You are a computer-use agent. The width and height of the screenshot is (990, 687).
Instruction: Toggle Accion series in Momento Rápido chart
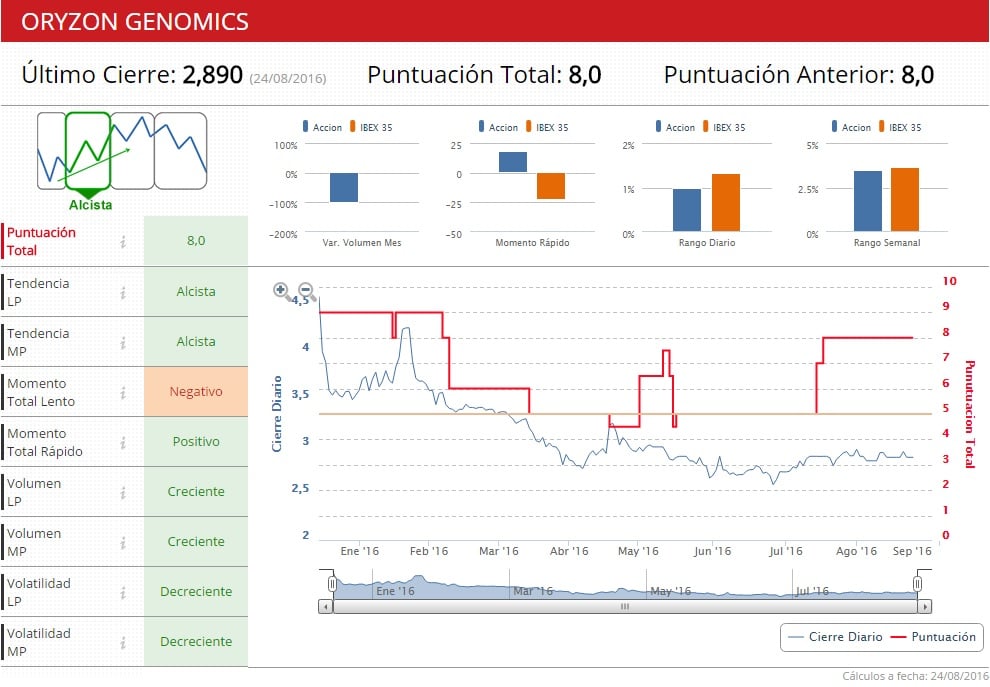click(498, 127)
